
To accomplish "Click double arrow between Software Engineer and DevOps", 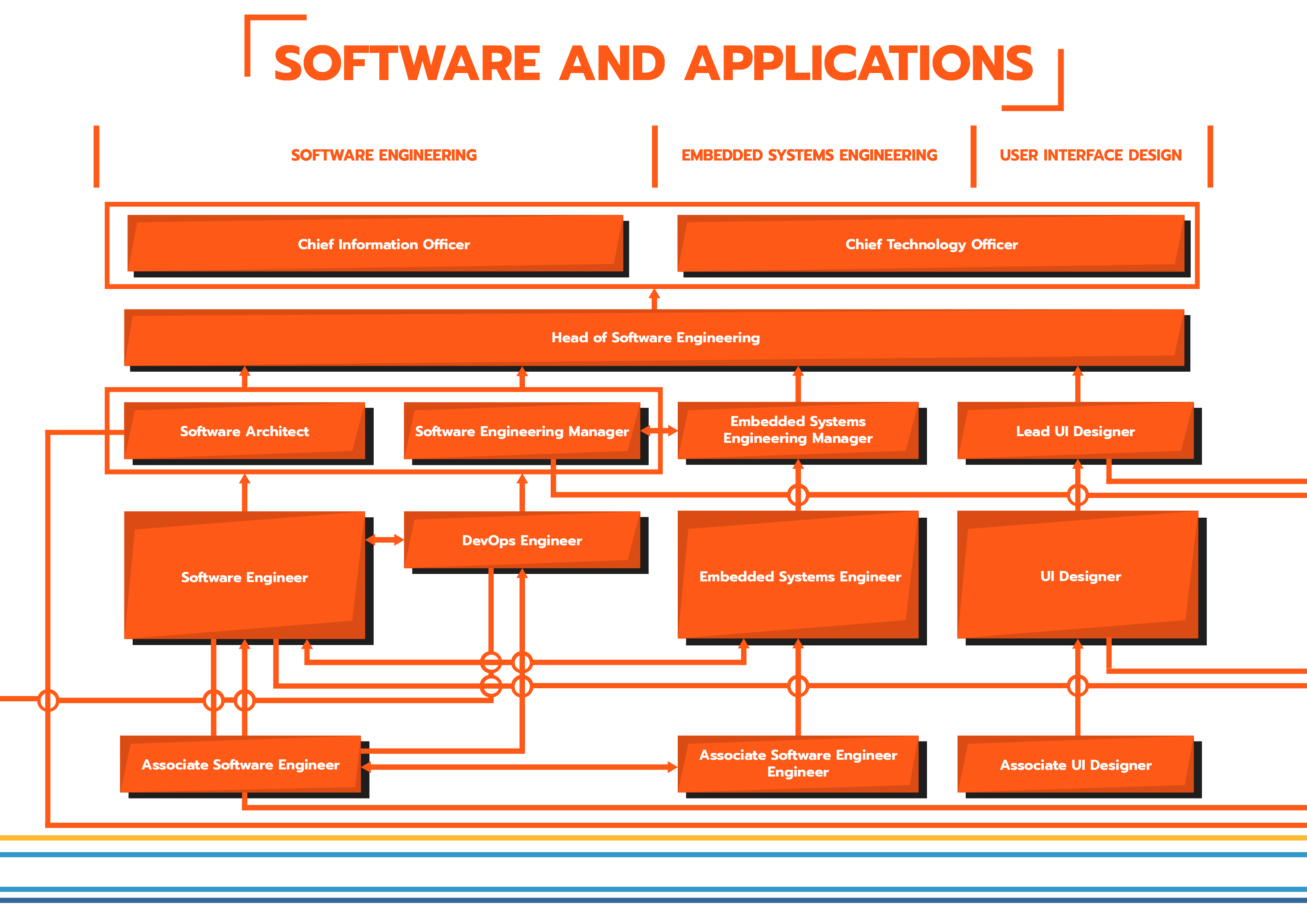I will pos(384,539).
